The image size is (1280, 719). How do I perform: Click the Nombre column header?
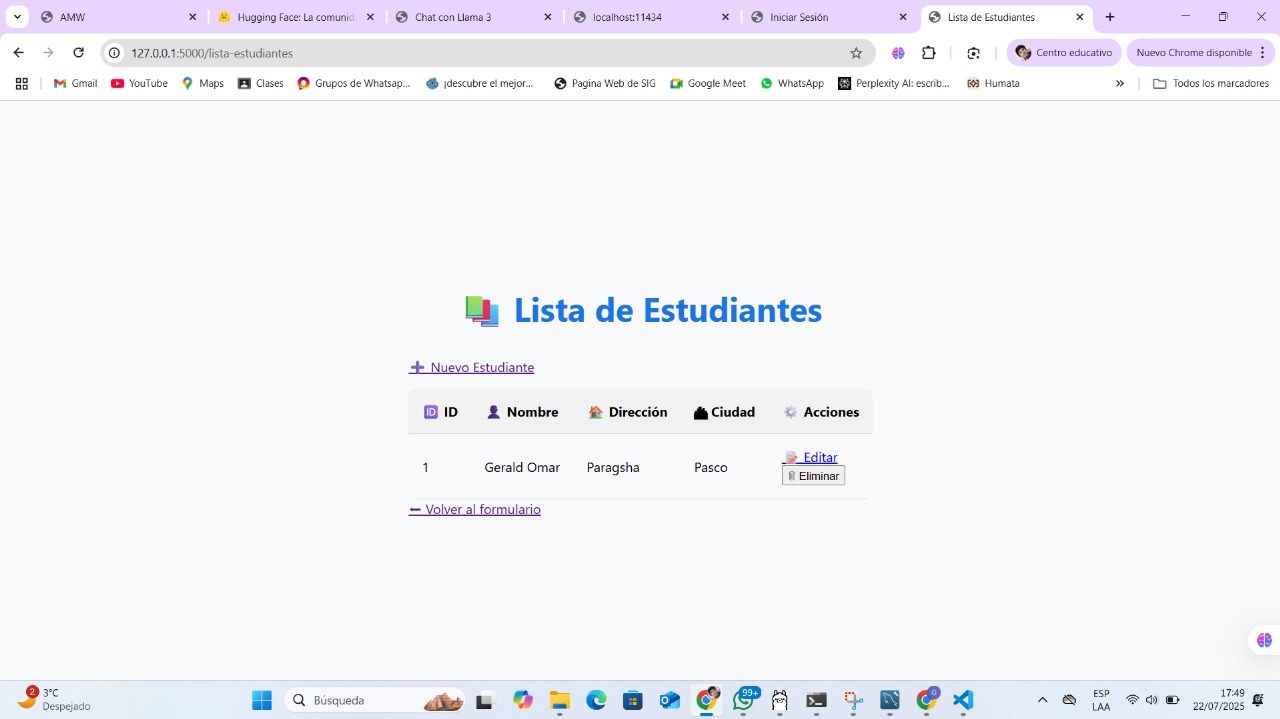point(522,412)
